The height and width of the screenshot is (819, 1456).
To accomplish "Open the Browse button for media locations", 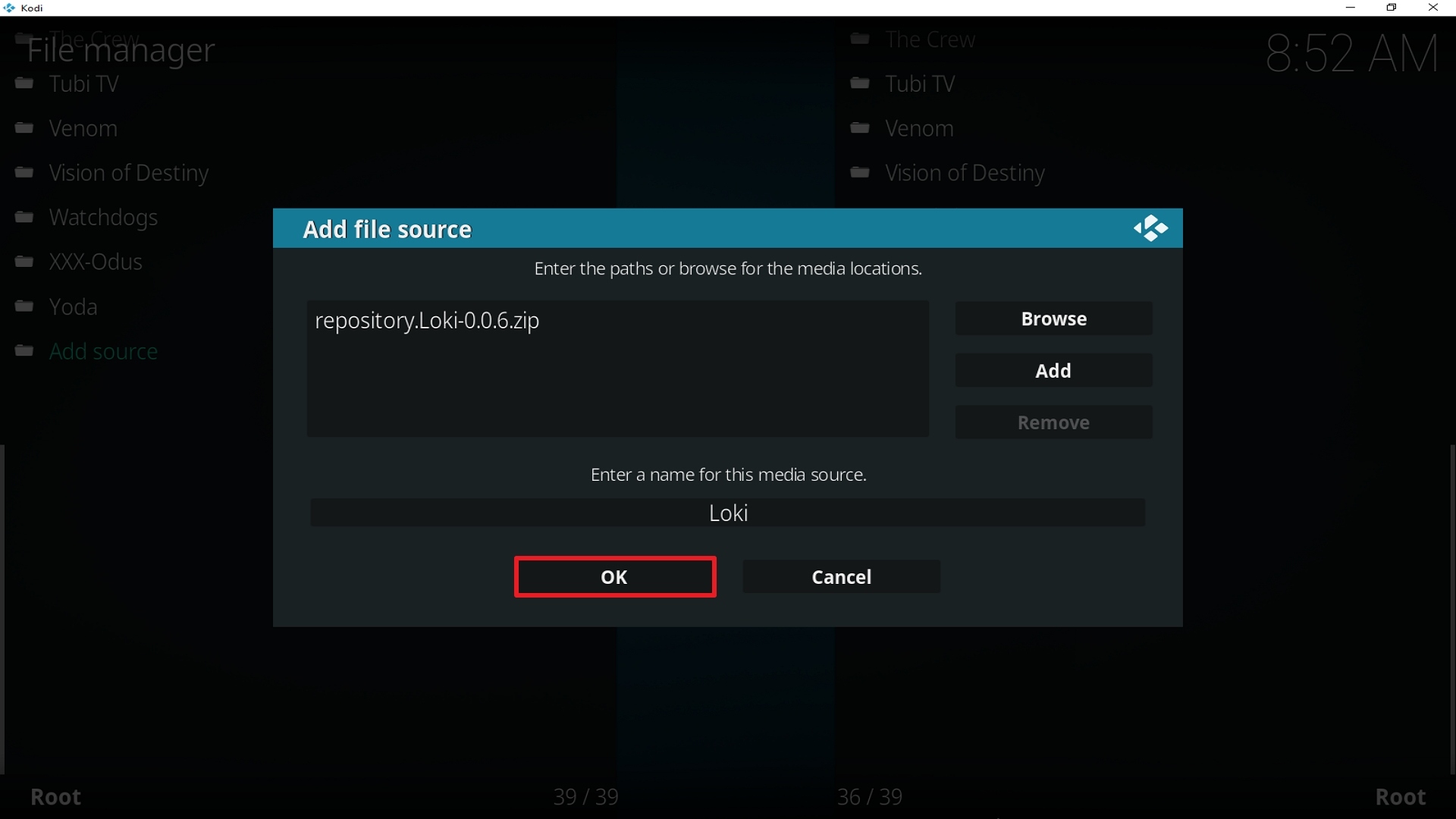I will tap(1054, 318).
